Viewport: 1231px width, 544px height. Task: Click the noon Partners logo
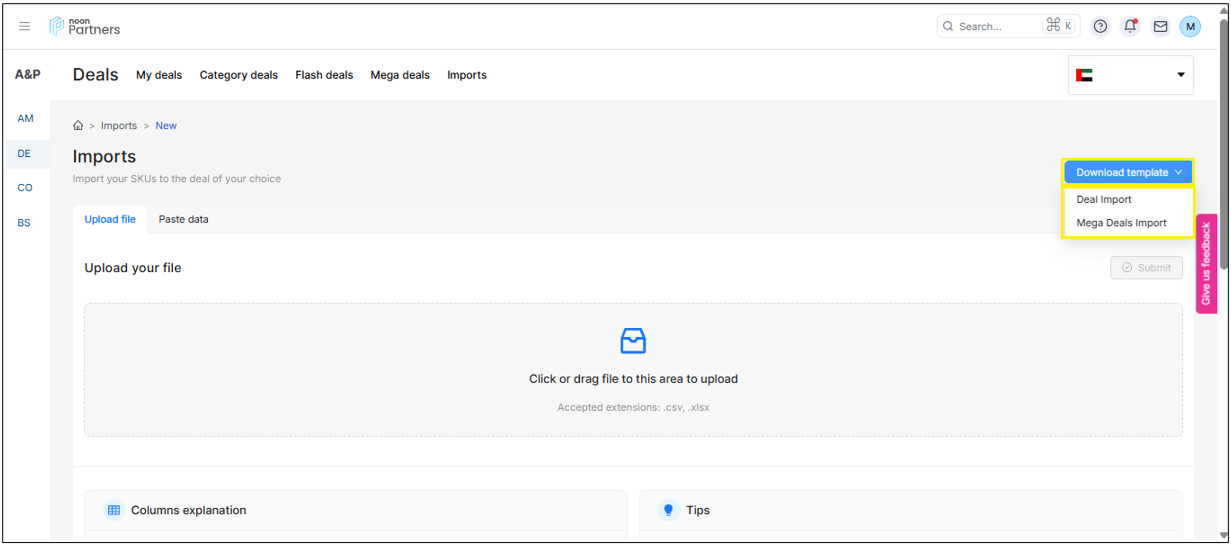[85, 27]
